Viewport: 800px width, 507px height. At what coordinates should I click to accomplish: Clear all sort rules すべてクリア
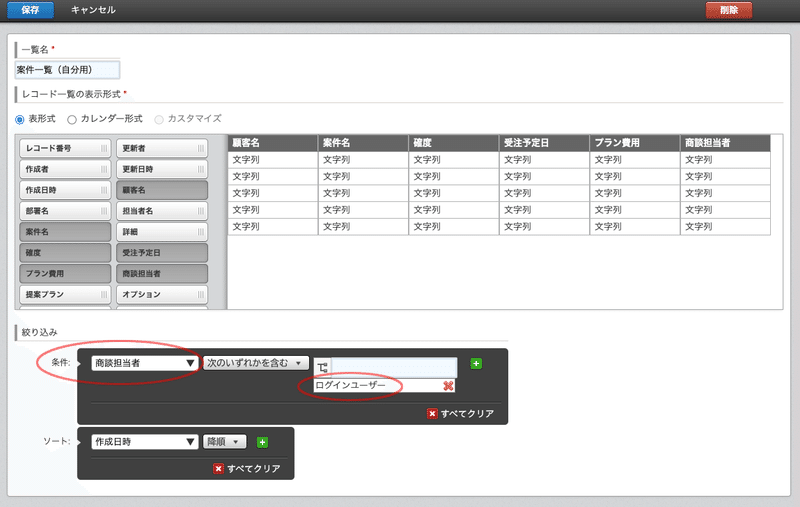tap(247, 469)
